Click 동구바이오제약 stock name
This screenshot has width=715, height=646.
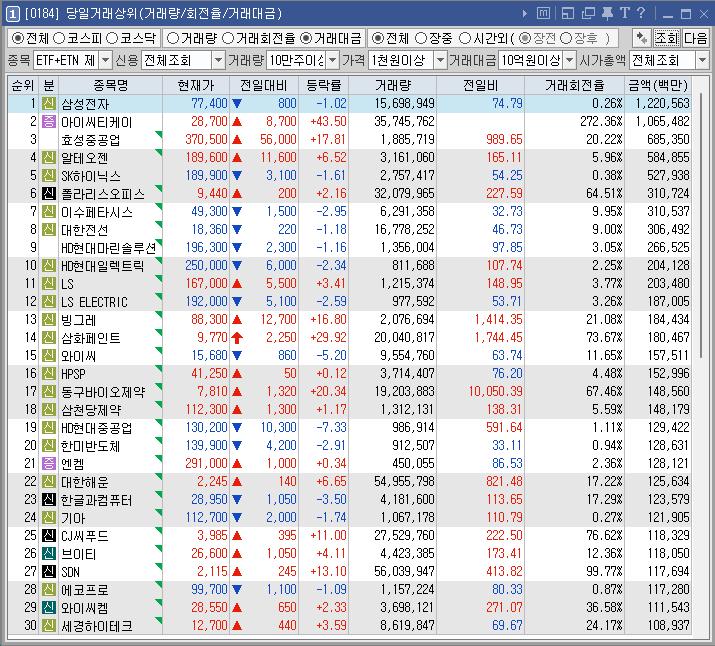tap(103, 392)
